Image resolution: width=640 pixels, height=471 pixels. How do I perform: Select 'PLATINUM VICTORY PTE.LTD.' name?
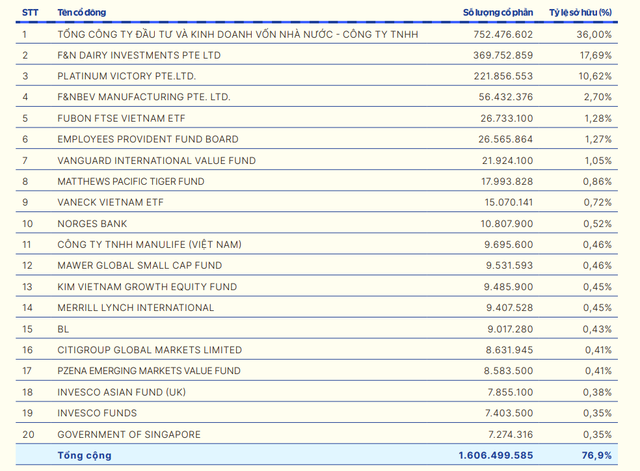point(127,76)
